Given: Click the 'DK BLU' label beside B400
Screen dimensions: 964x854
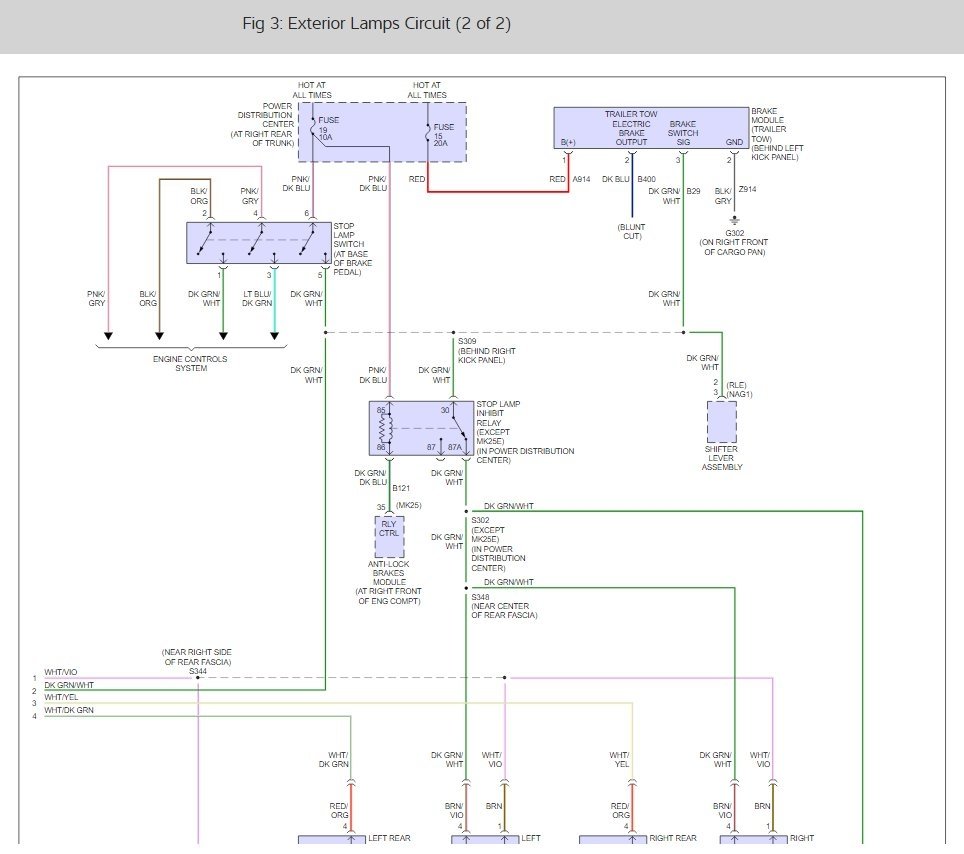Looking at the screenshot, I should click(x=615, y=179).
